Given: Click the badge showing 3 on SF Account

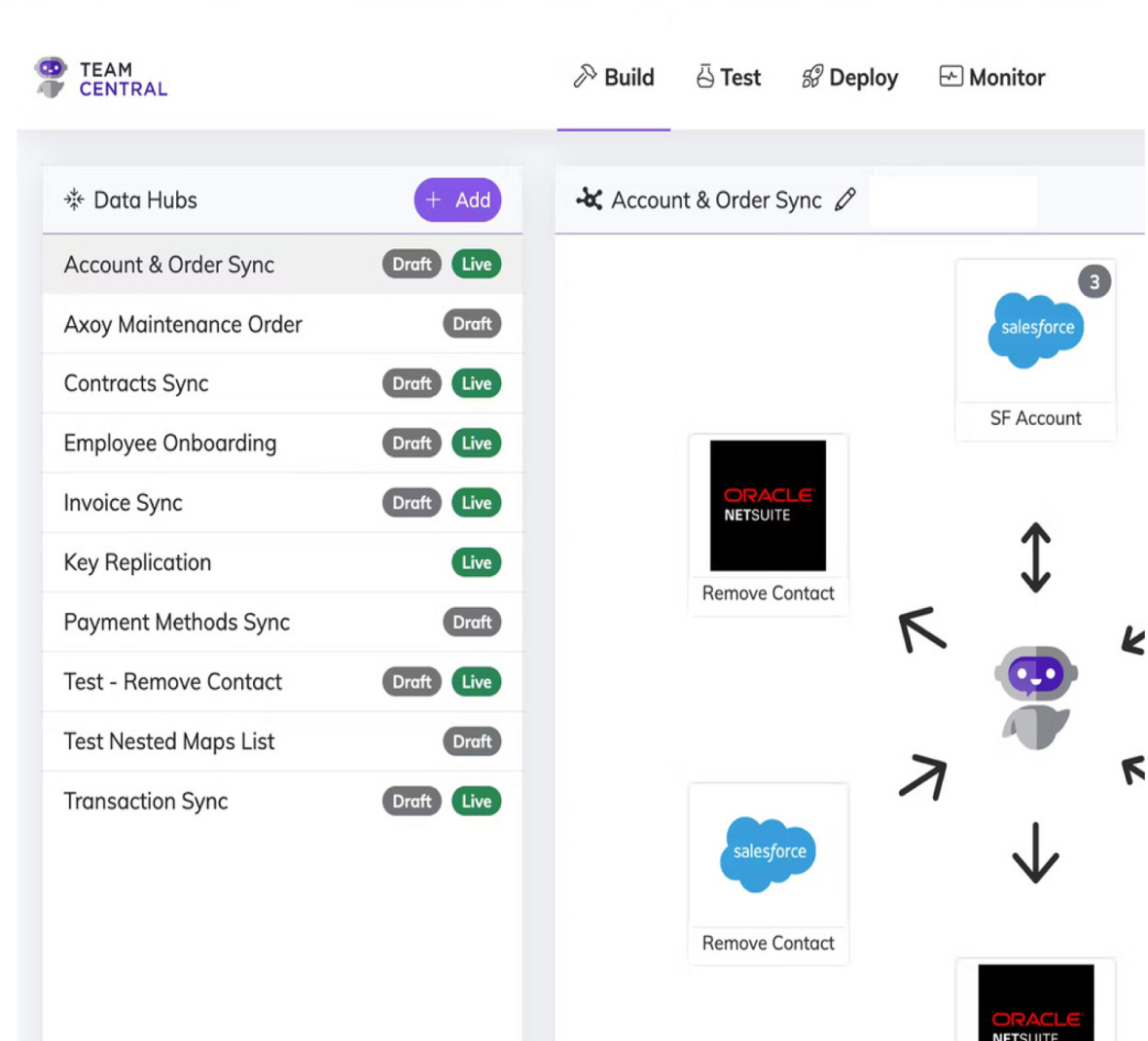Looking at the screenshot, I should click(x=1094, y=282).
